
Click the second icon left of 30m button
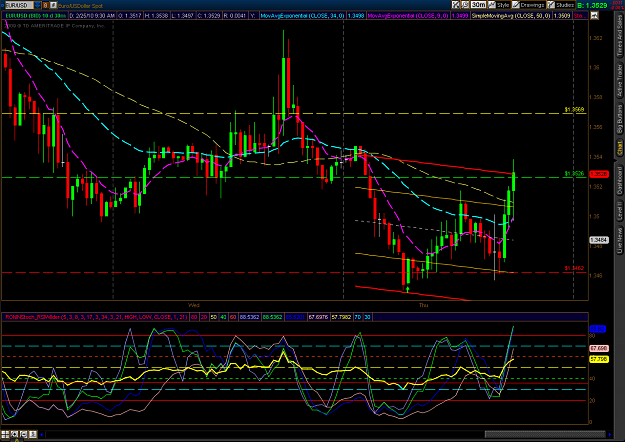coord(465,5)
